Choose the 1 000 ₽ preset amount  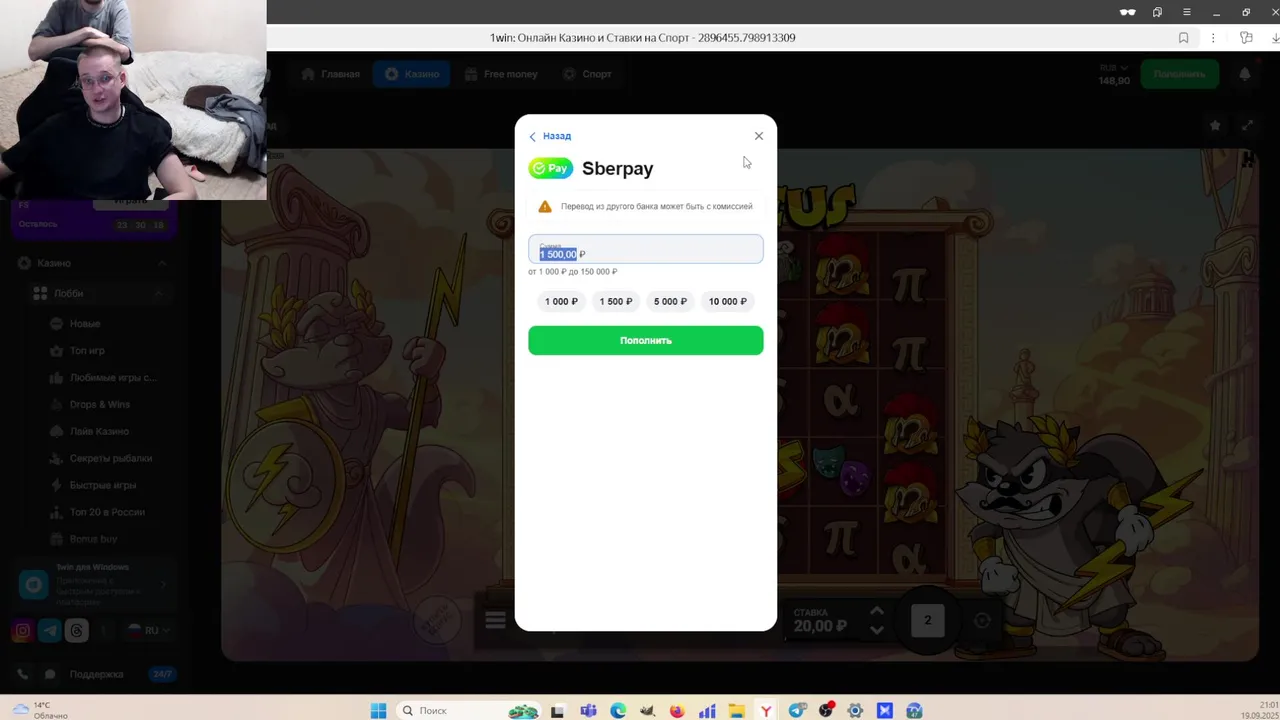tap(561, 301)
